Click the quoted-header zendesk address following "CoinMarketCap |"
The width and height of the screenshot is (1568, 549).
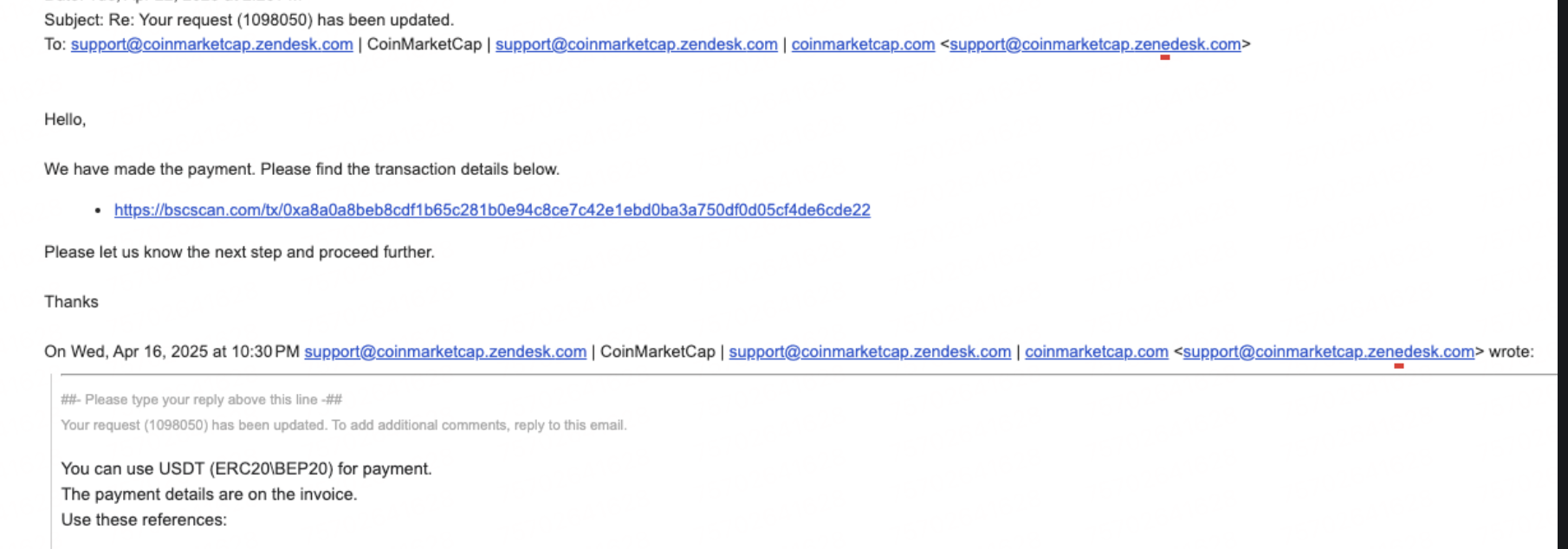click(870, 352)
